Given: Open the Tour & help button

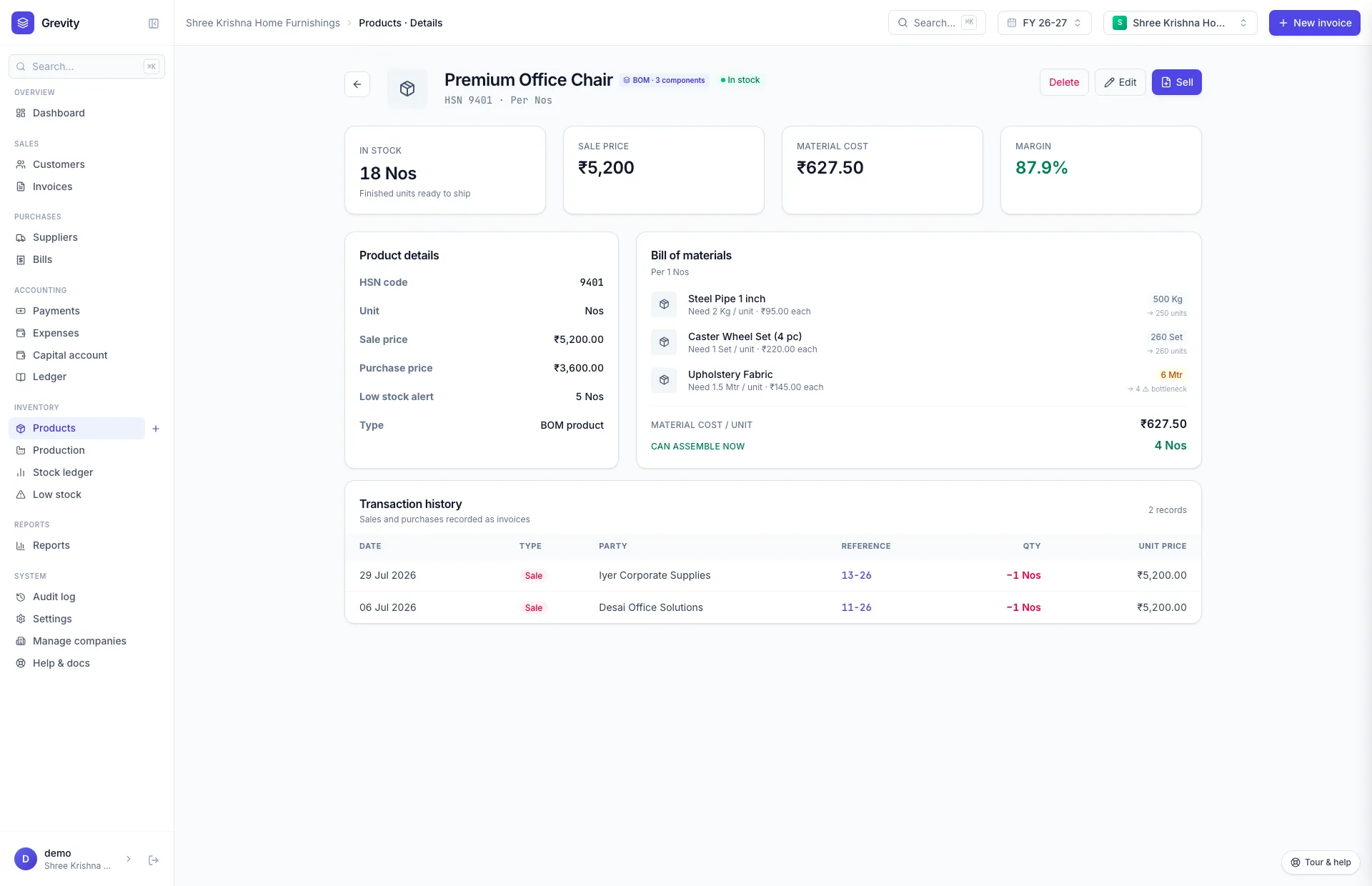Looking at the screenshot, I should click(x=1321, y=862).
